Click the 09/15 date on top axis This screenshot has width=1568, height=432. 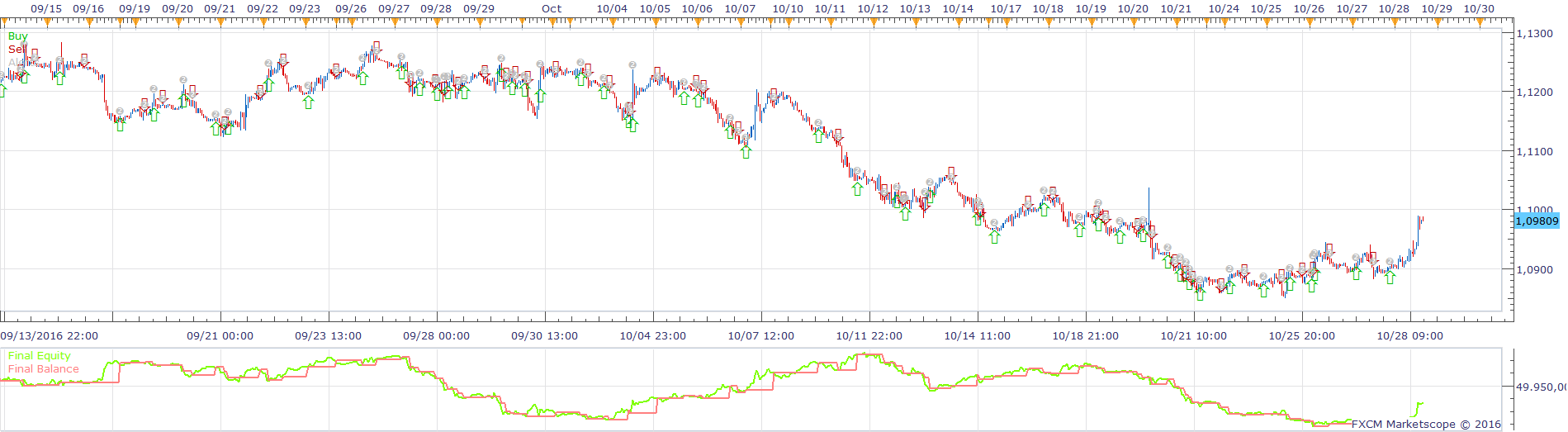(x=46, y=9)
